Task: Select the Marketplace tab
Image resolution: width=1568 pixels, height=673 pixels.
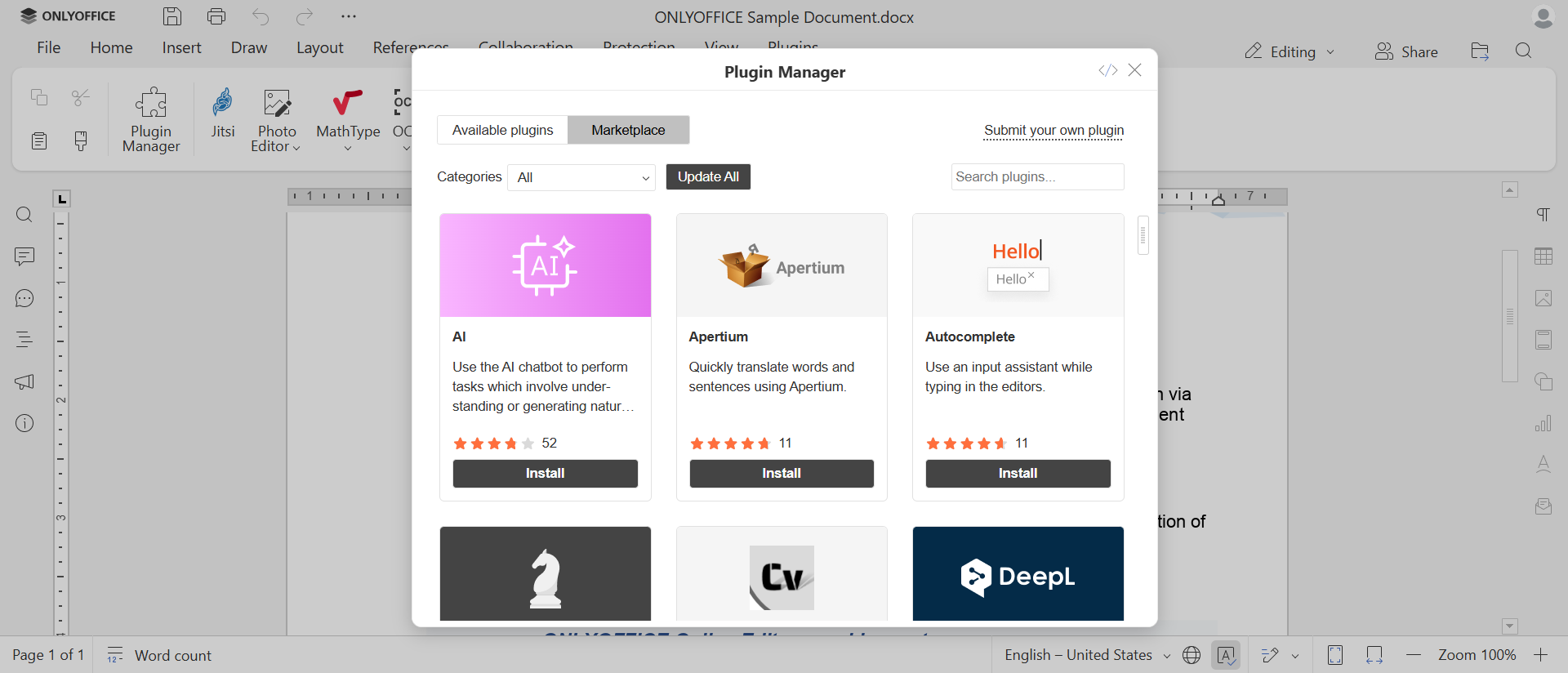Action: click(x=629, y=130)
